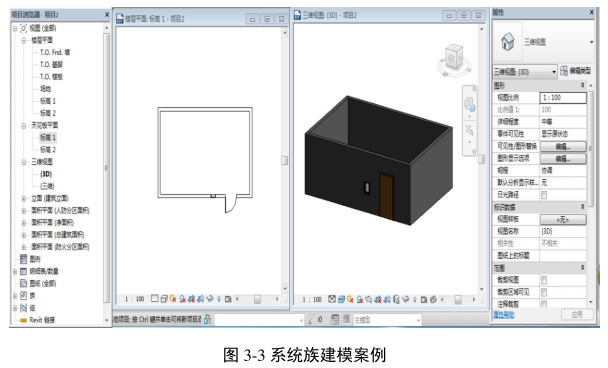Click the <无> view template button

click(563, 219)
